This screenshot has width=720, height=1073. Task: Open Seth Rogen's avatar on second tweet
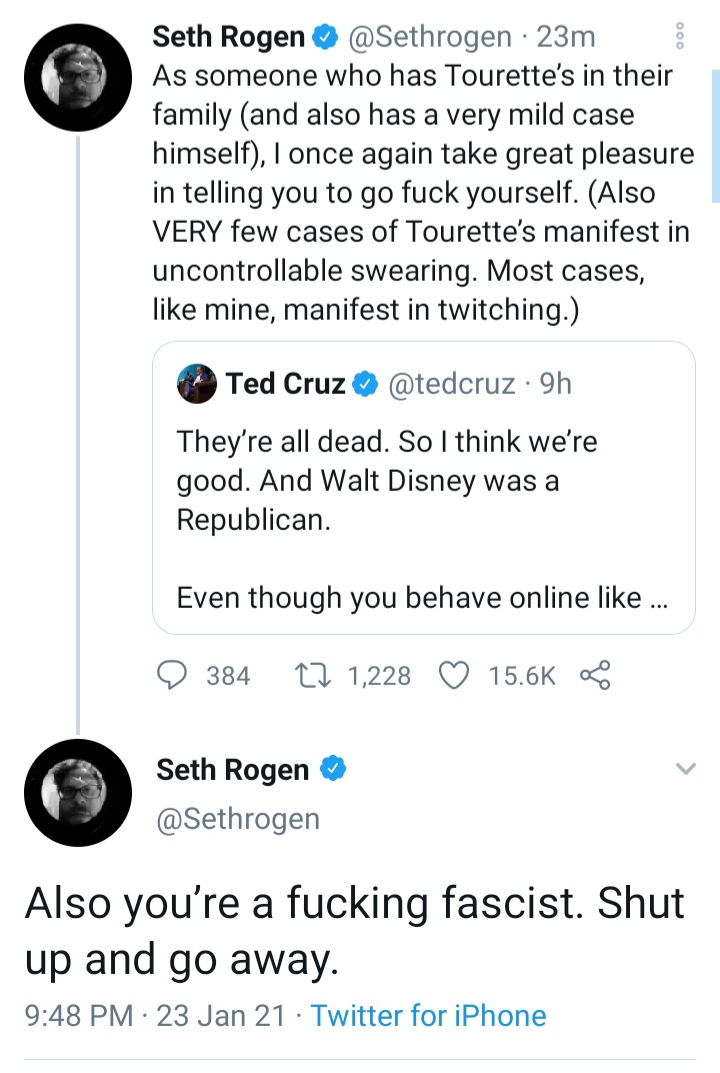[x=79, y=792]
